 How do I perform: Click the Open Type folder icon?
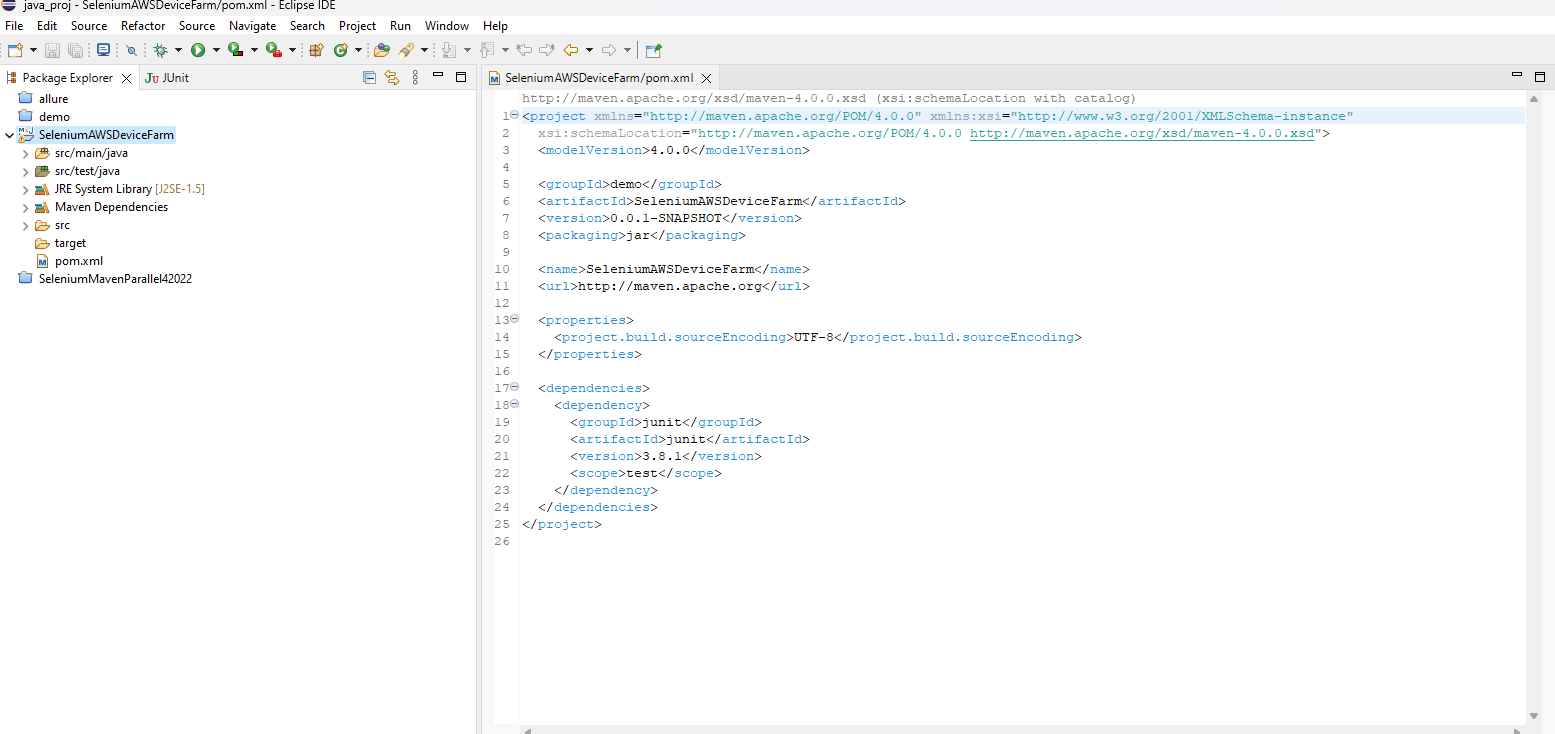point(381,50)
